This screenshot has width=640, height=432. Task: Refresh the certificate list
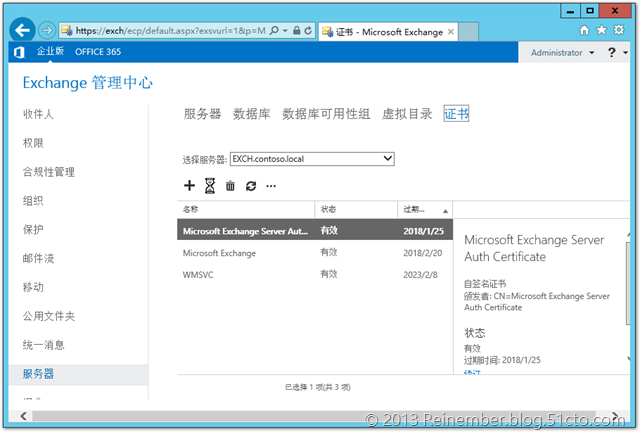(x=251, y=186)
